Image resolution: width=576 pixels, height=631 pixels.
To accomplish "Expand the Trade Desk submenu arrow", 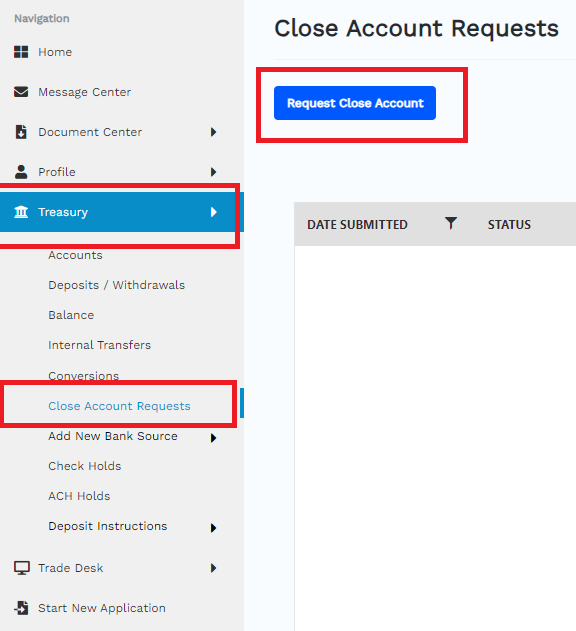I will click(x=213, y=568).
